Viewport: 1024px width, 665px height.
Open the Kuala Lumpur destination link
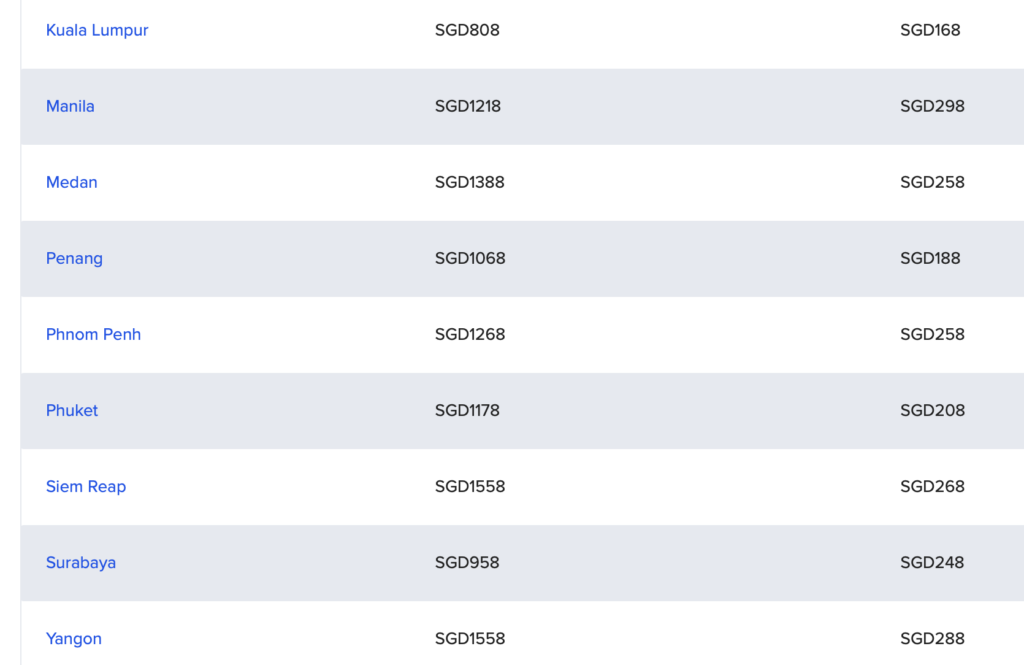coord(97,30)
